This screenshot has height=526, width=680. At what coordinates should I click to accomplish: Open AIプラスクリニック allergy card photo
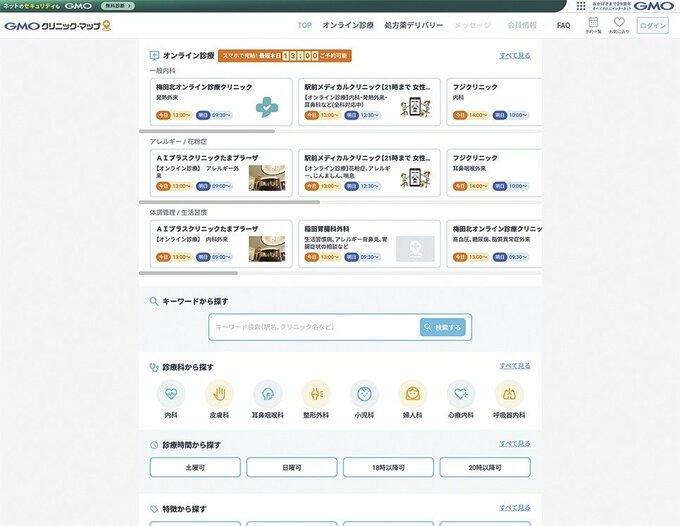(x=267, y=178)
